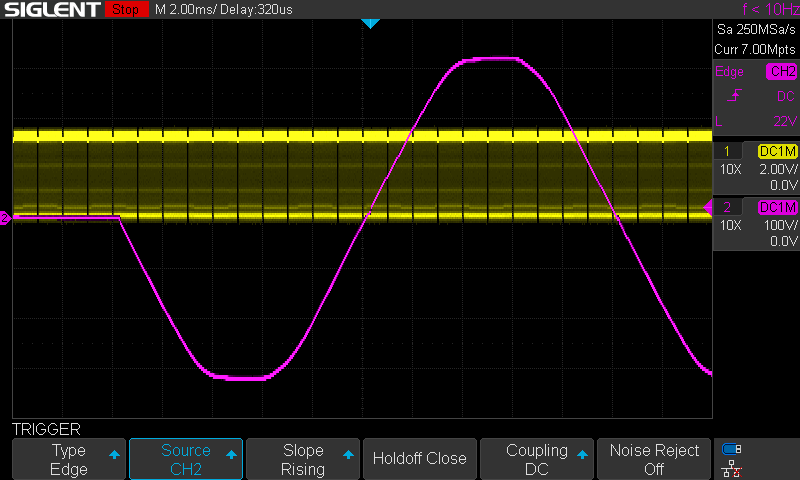Viewport: 800px width, 480px height.
Task: Click the f < 10Hz frequency readout
Action: [x=770, y=9]
